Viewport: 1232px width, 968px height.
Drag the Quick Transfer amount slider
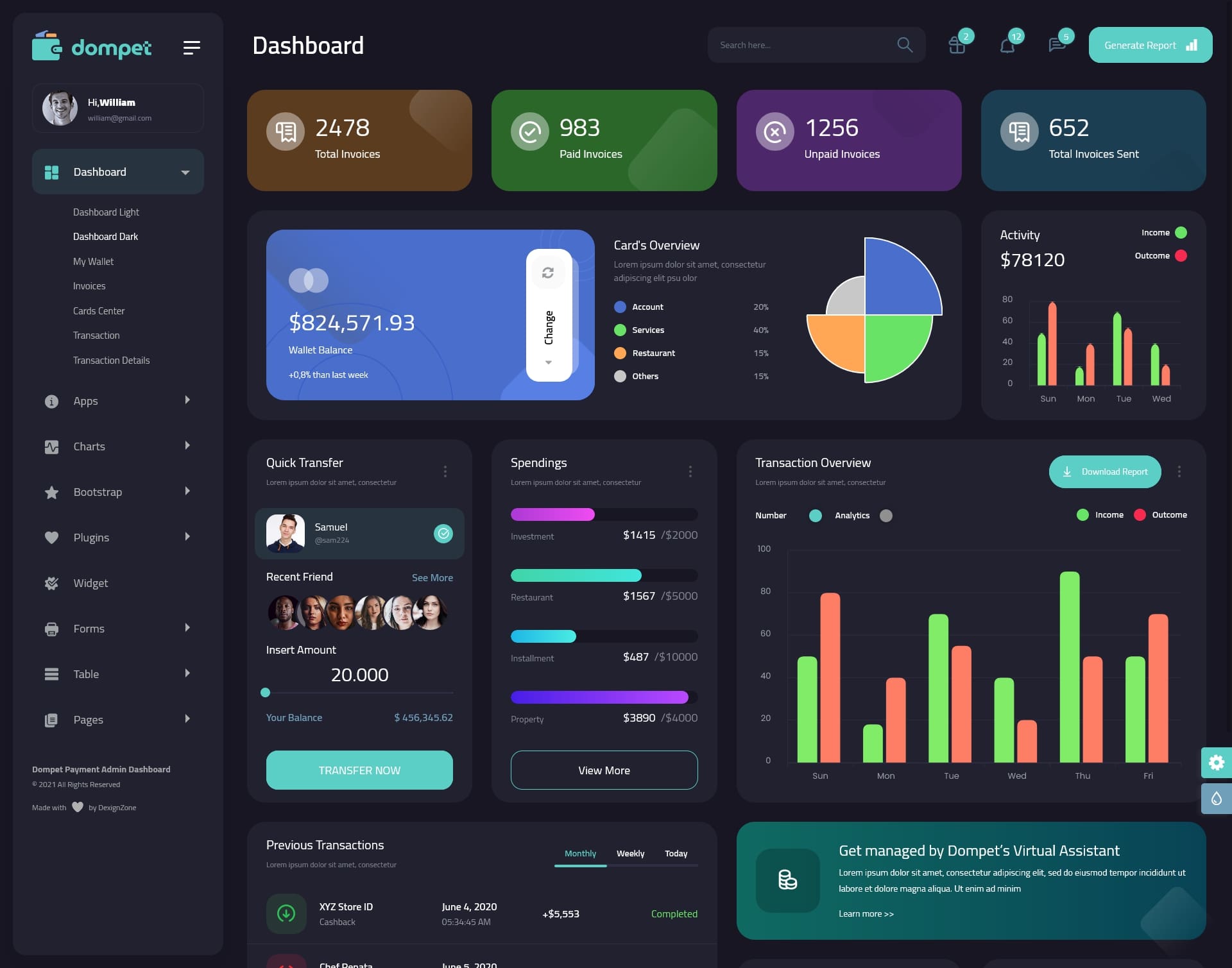[265, 692]
